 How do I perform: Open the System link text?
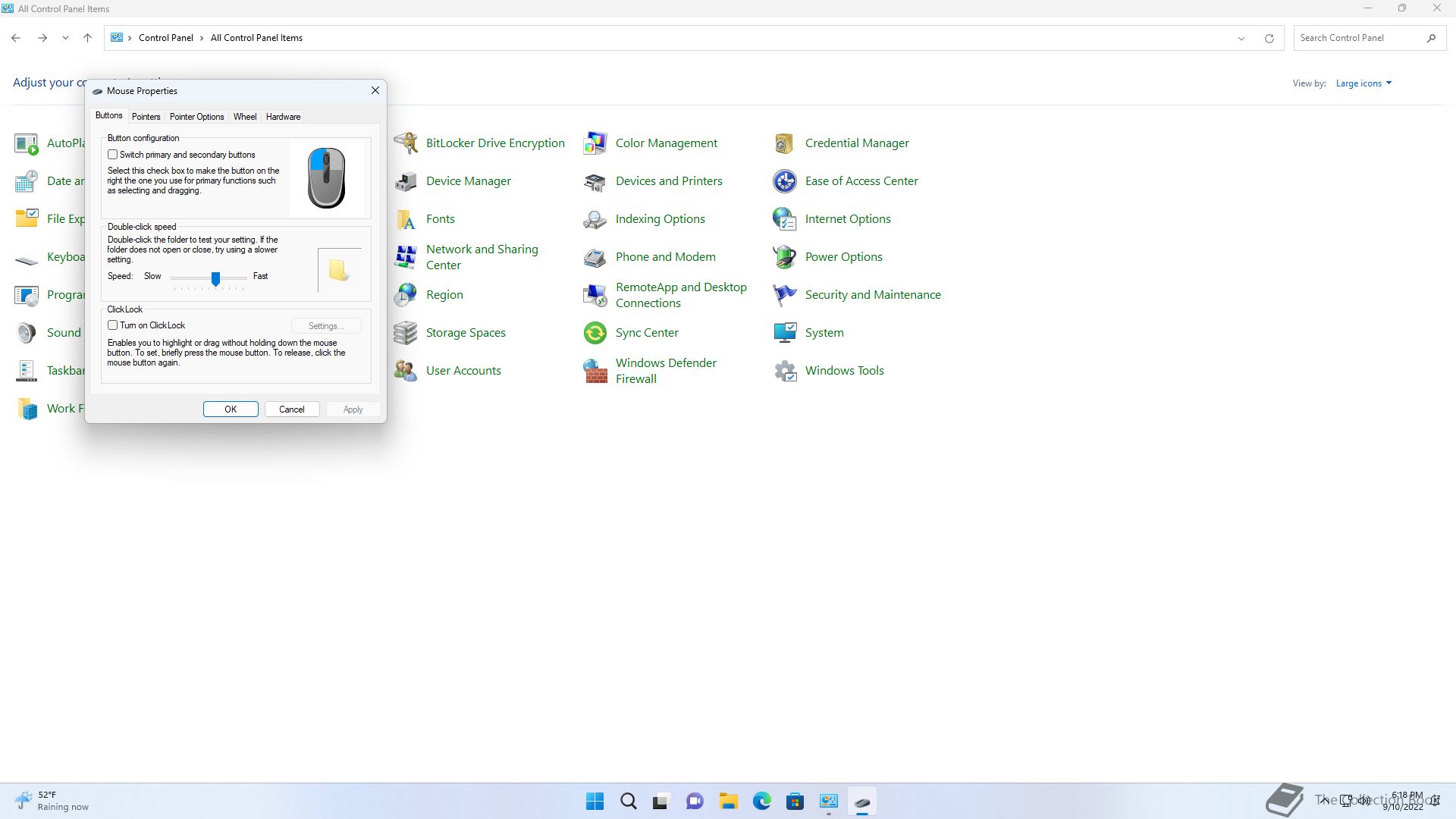point(824,332)
